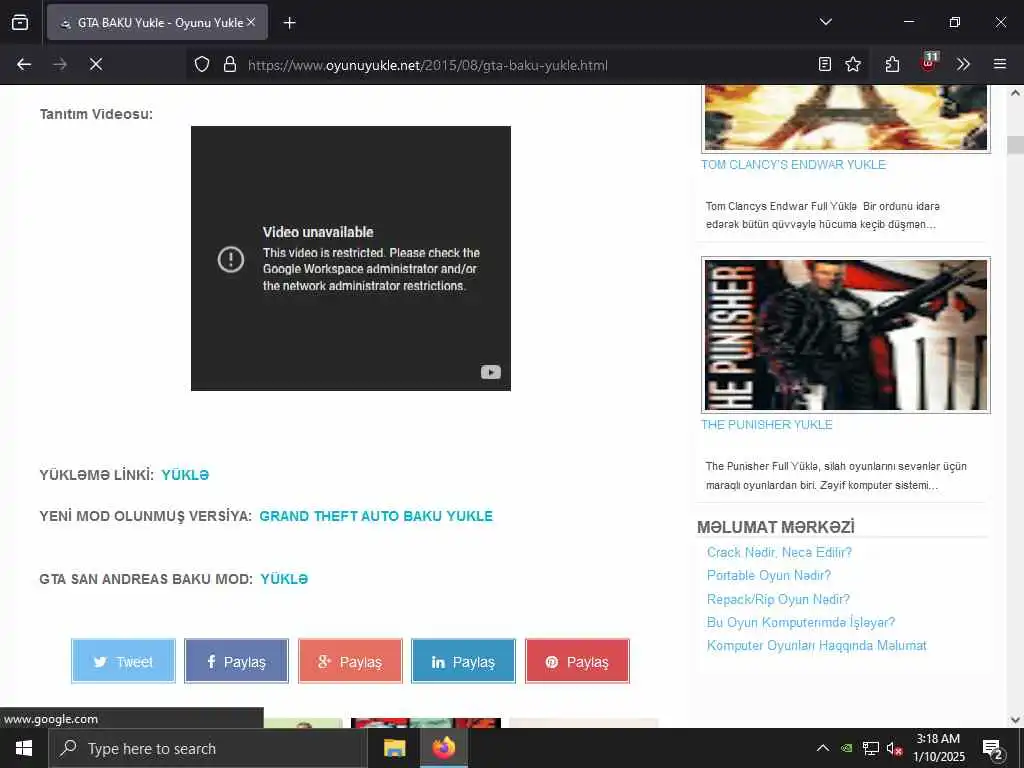Viewport: 1024px width, 768px height.
Task: Show more tools overflow chevrons
Action: (963, 64)
